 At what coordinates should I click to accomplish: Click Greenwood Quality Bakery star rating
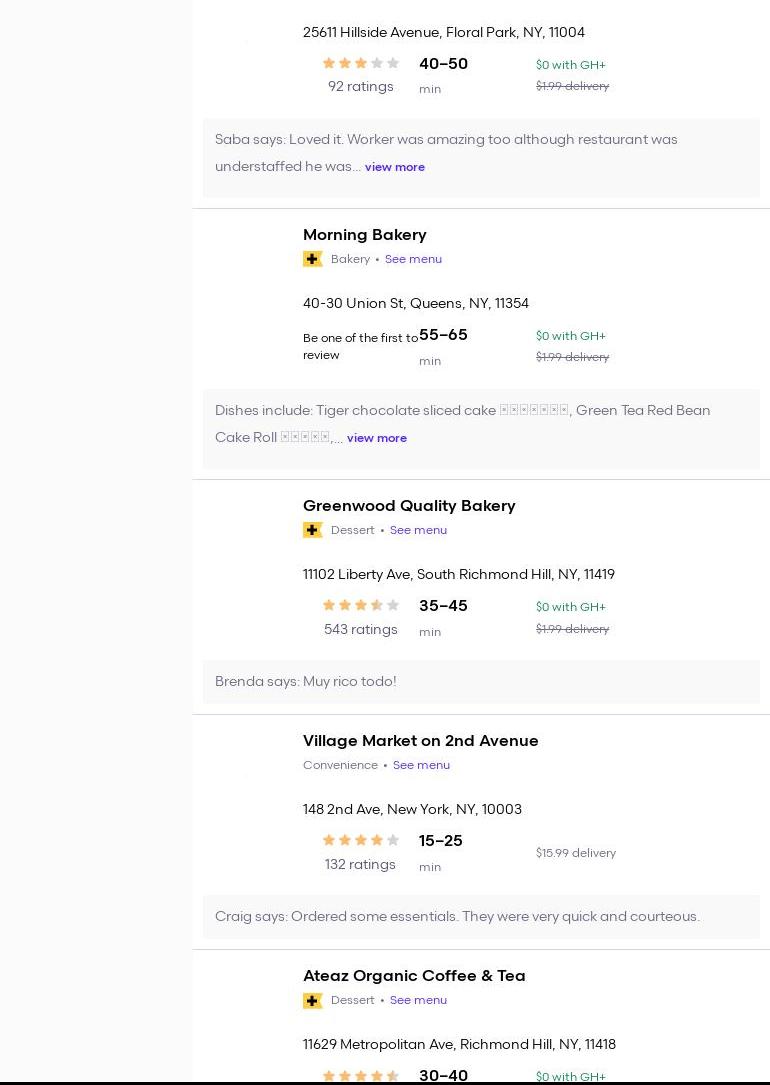point(360,605)
